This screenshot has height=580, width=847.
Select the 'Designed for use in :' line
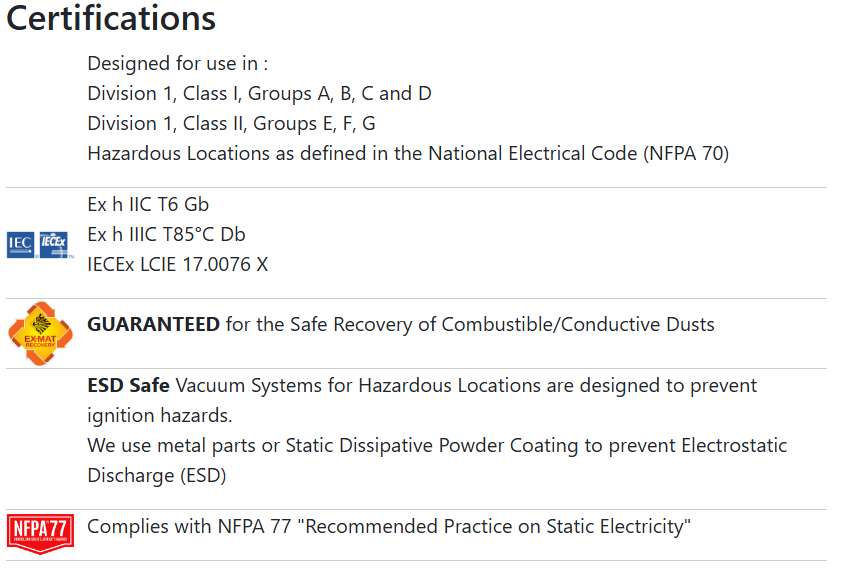(178, 64)
